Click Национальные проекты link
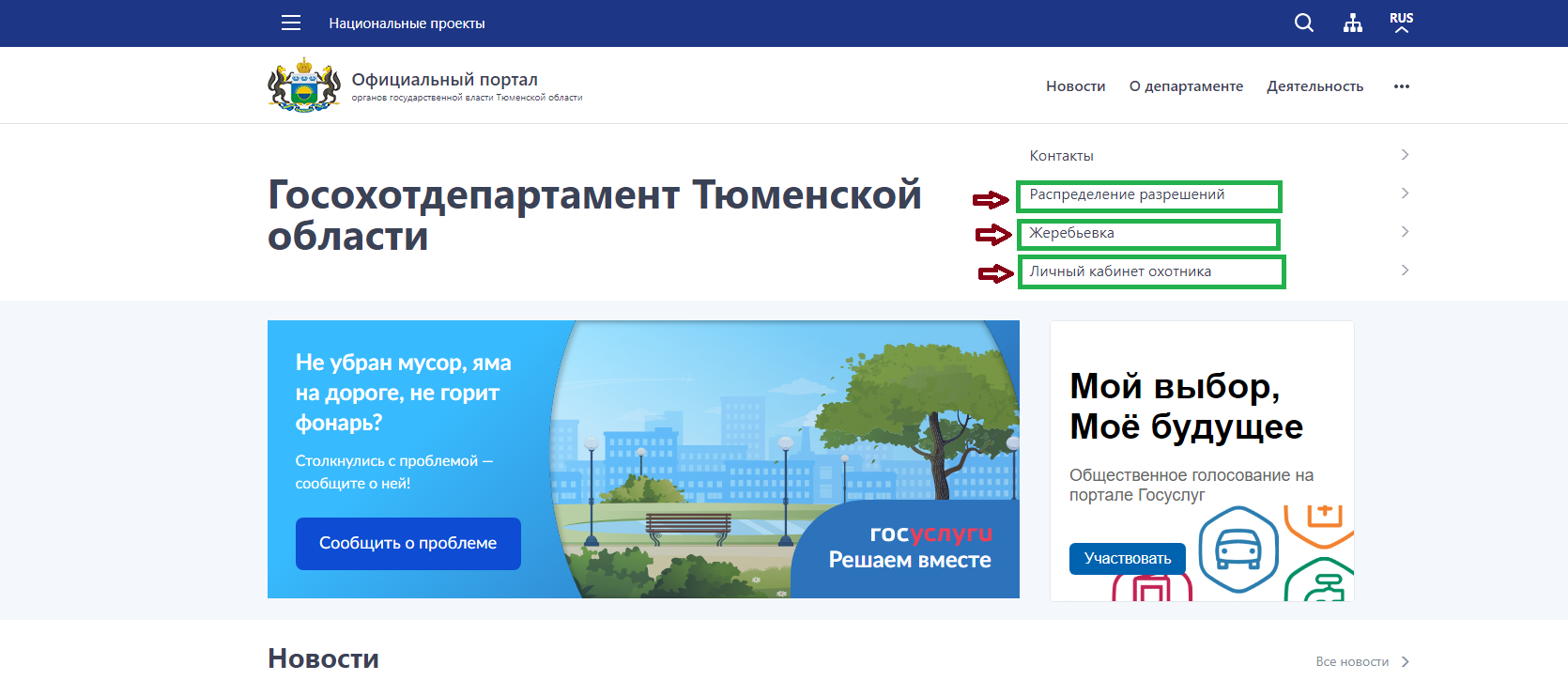 pos(407,23)
